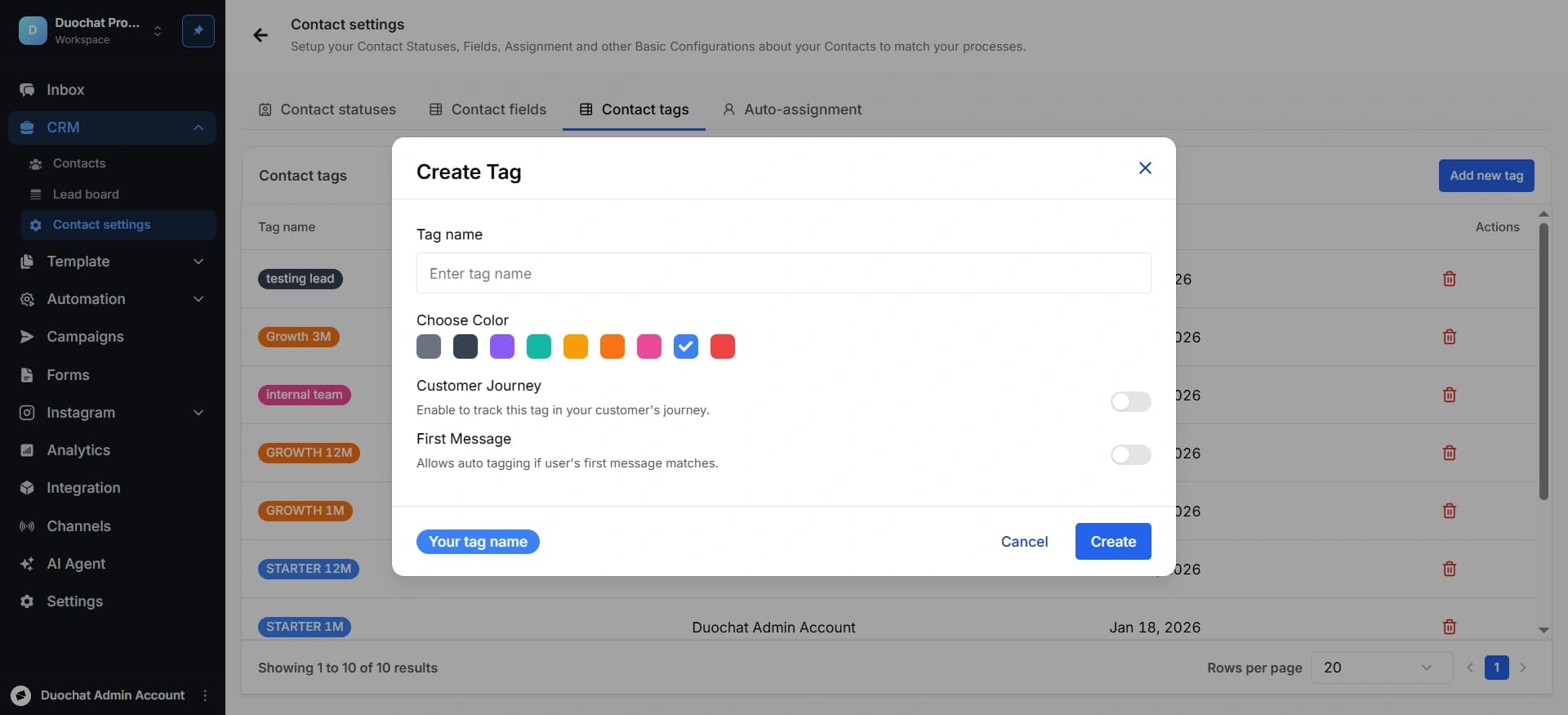Click the internal team tag label

coord(305,395)
